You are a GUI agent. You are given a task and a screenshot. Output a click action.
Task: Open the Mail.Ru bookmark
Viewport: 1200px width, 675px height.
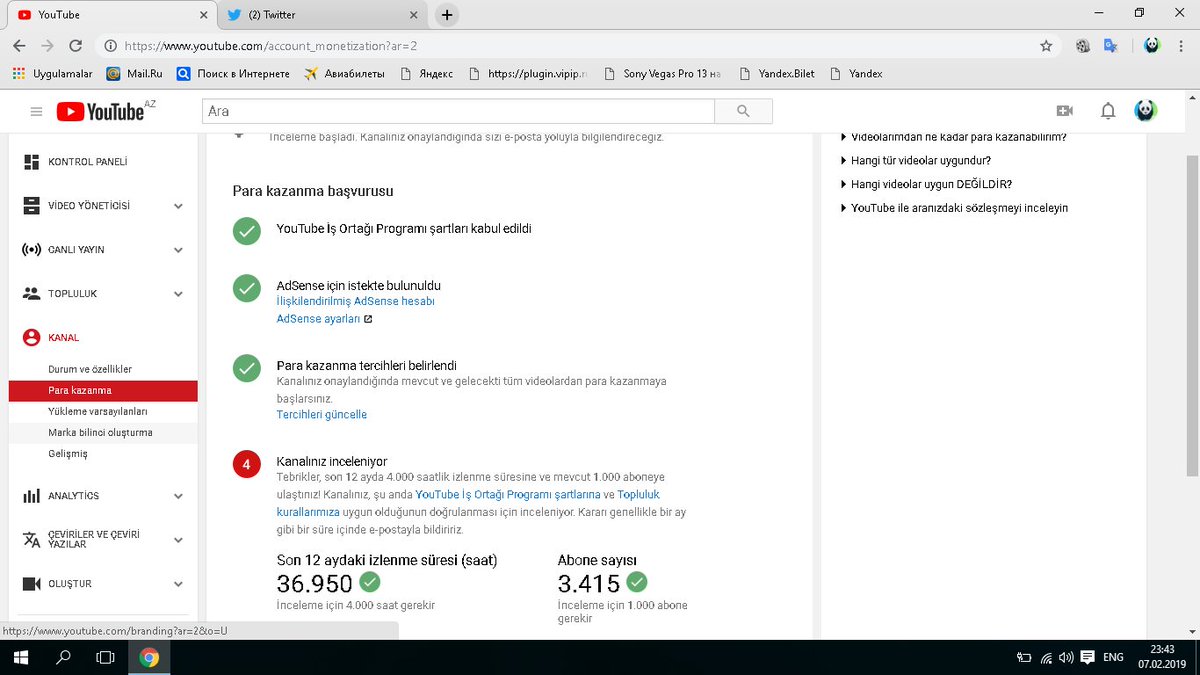[135, 74]
